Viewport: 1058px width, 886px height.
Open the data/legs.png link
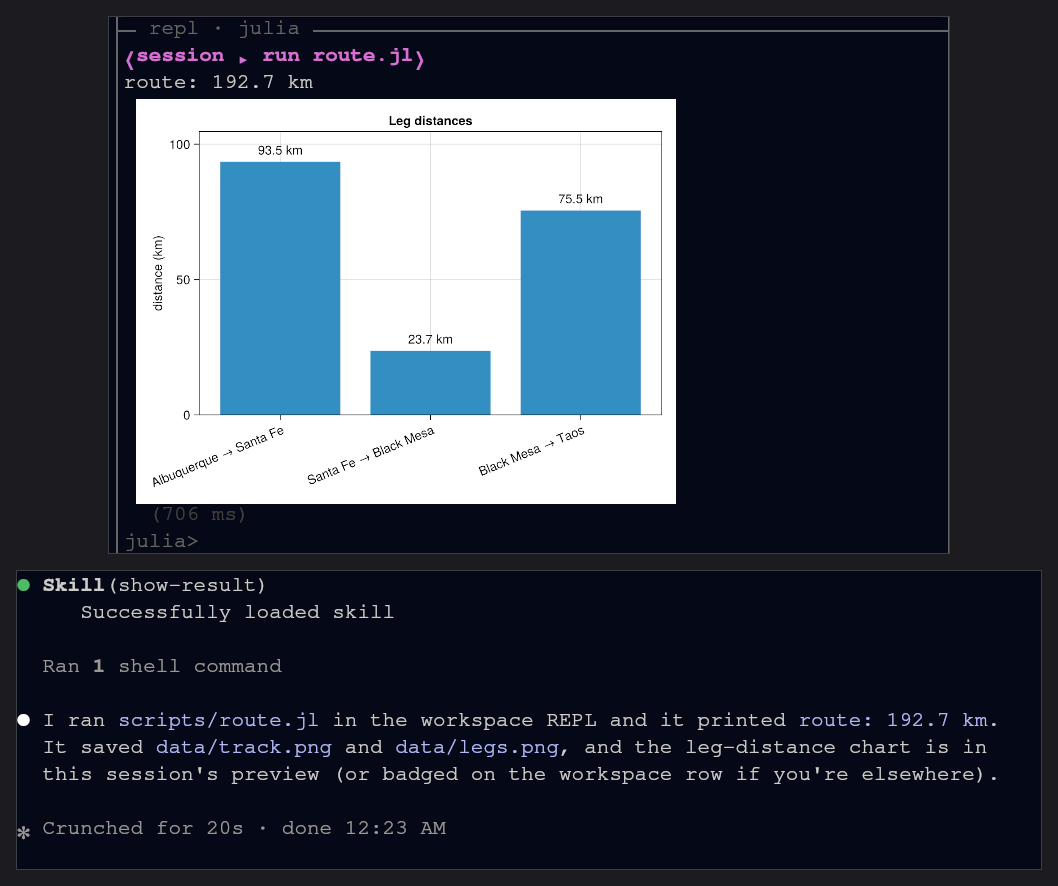[477, 747]
